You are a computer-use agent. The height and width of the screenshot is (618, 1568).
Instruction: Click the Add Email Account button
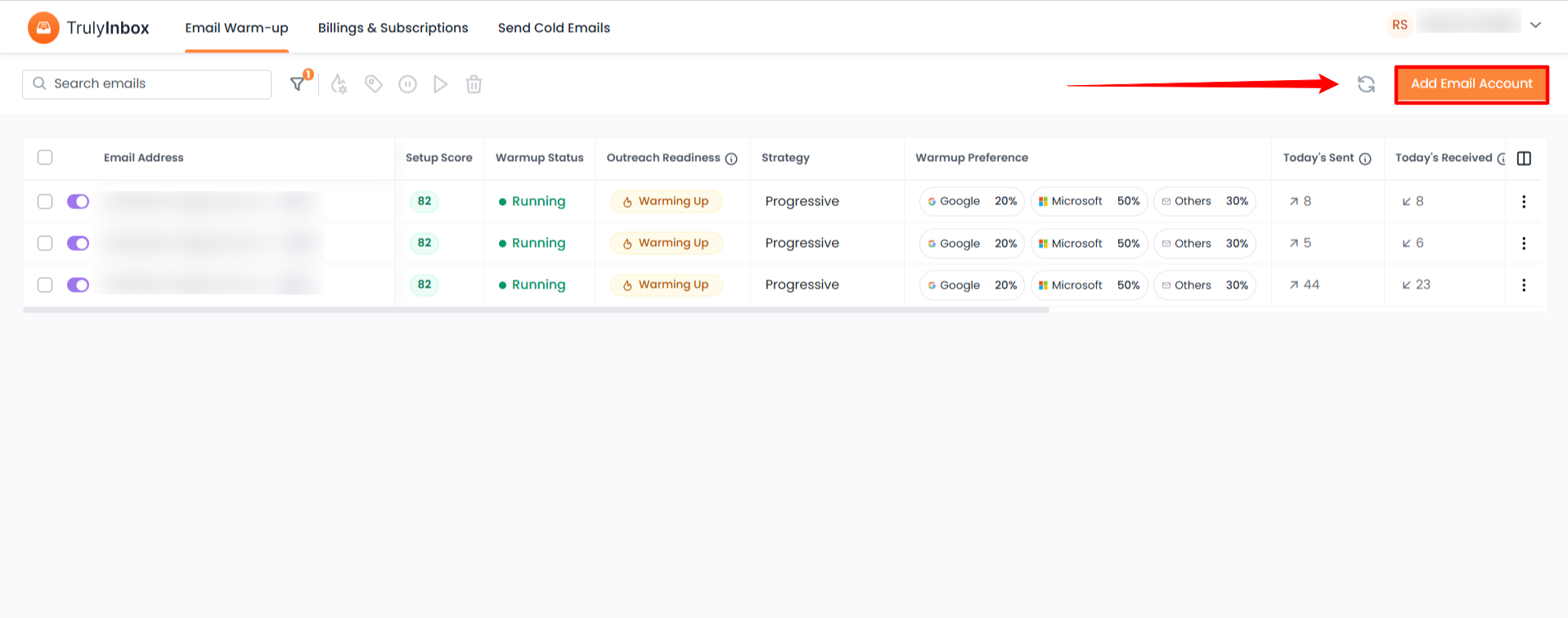click(1471, 84)
